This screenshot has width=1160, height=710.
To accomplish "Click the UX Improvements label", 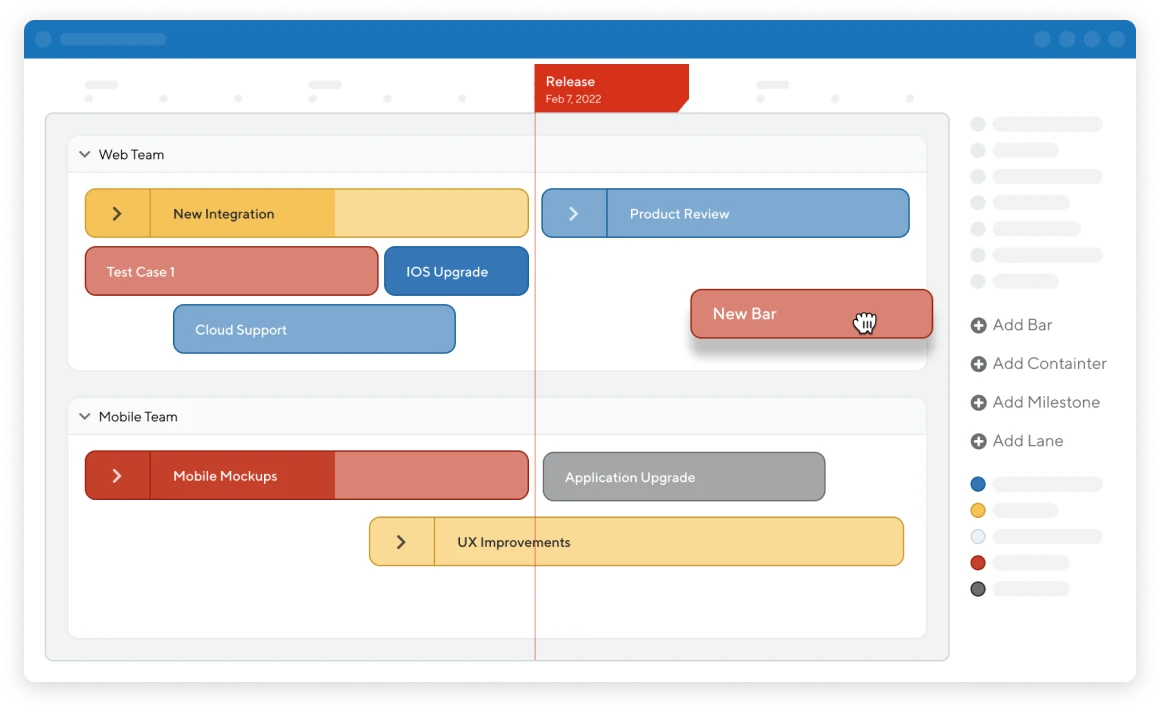I will click(x=513, y=542).
